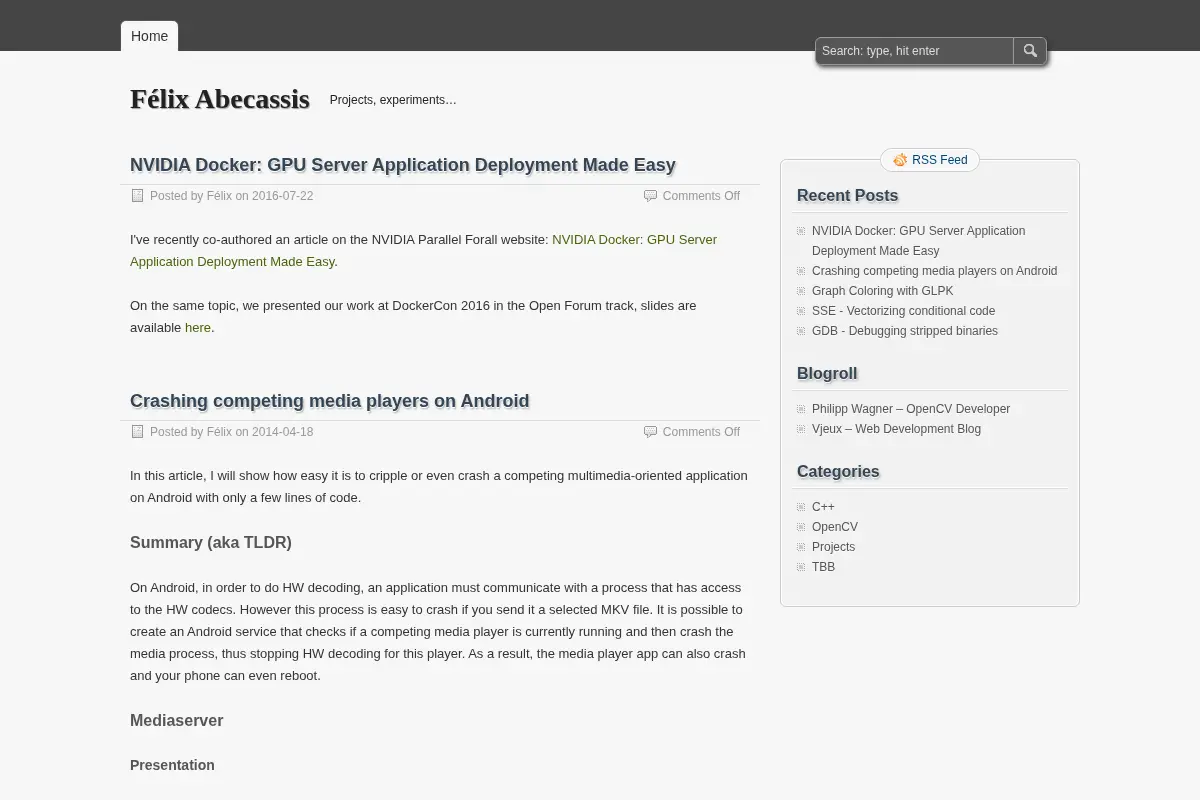1200x800 pixels.
Task: Click the 'Blogroll' sidebar heading
Action: [x=827, y=374]
